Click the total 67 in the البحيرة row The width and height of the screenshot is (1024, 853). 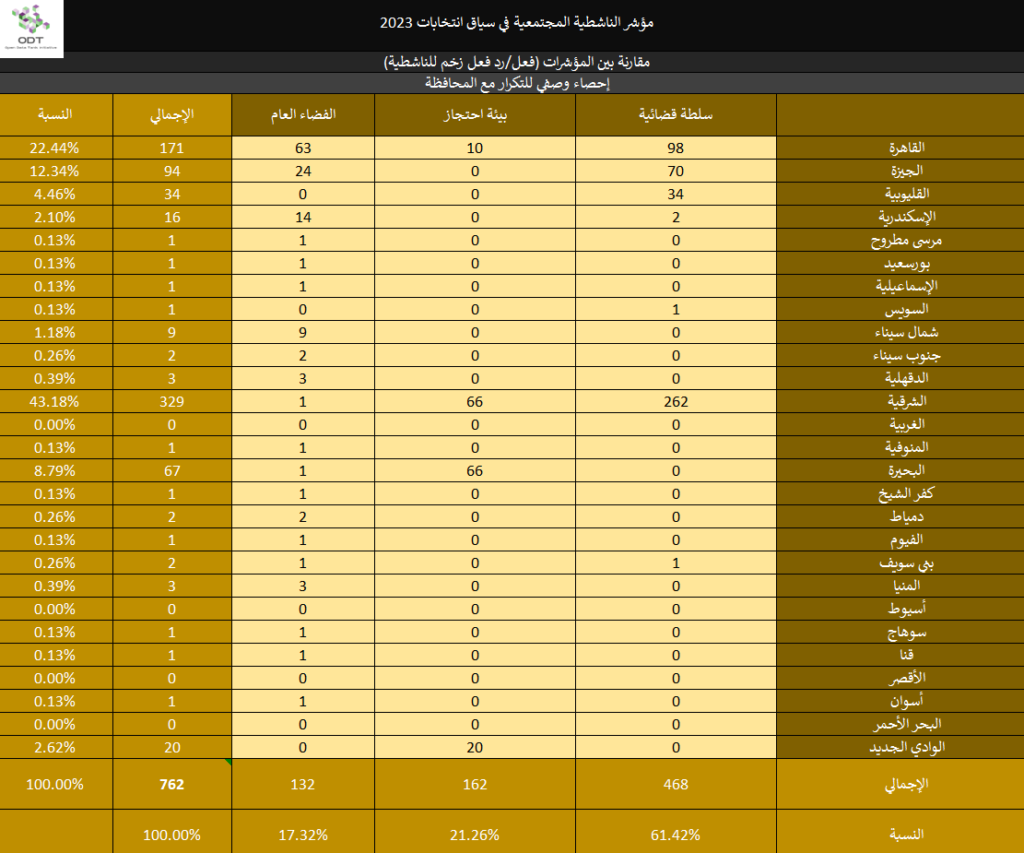(x=172, y=471)
